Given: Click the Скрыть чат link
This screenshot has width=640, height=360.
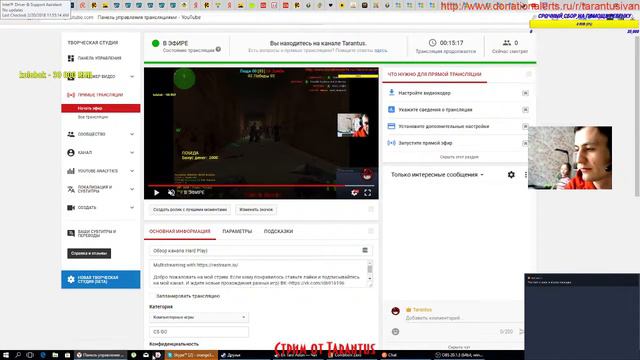Looking at the screenshot, I should pos(459,347).
